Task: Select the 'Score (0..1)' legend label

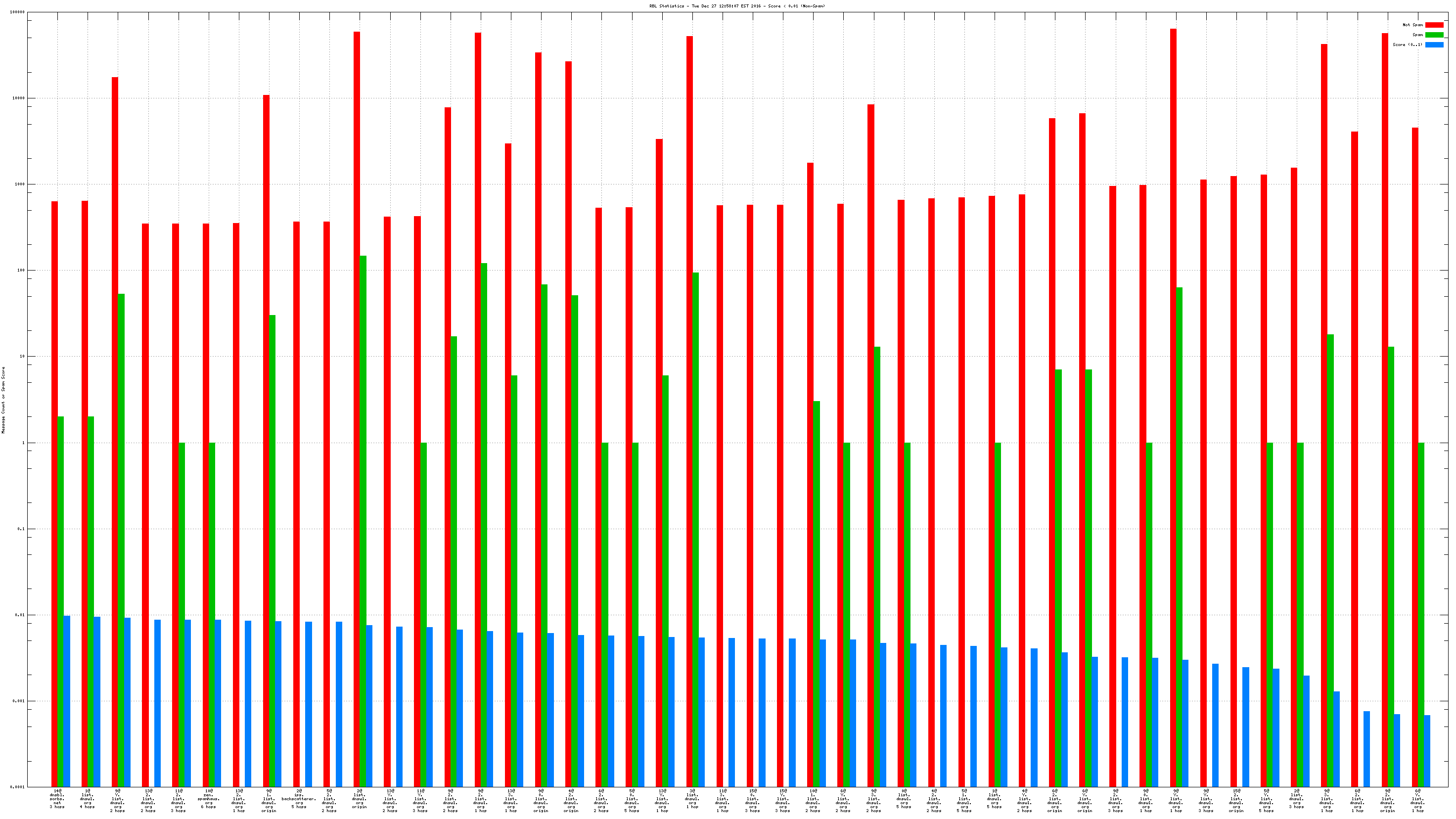Action: tap(1408, 45)
